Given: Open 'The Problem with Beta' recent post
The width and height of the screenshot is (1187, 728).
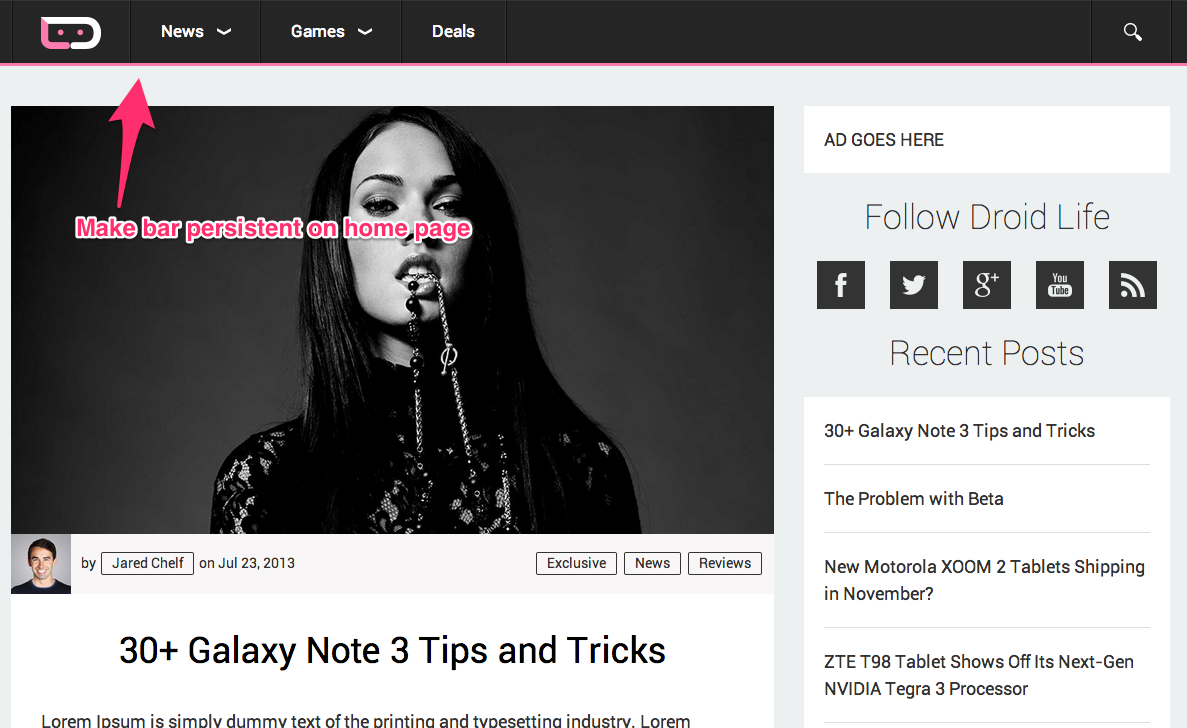Looking at the screenshot, I should 914,499.
